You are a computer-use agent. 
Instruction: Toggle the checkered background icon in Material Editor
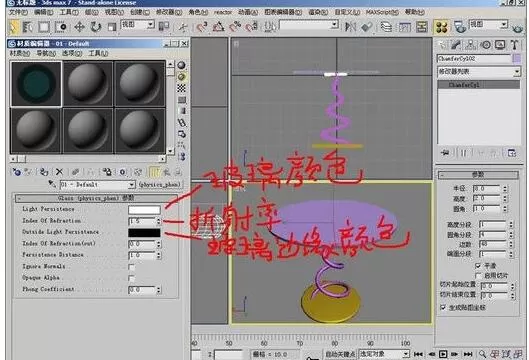click(x=182, y=88)
